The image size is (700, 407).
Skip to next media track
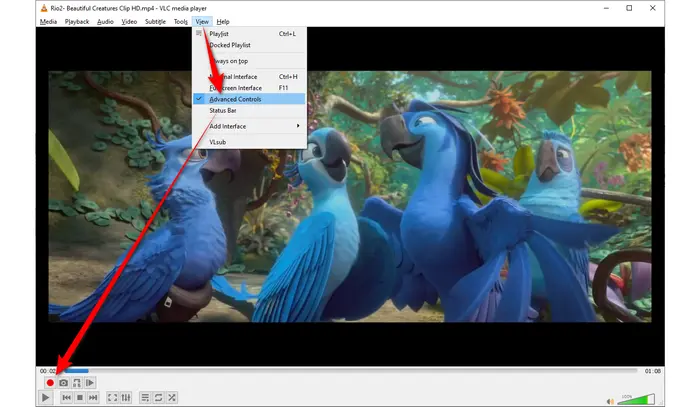(x=93, y=398)
